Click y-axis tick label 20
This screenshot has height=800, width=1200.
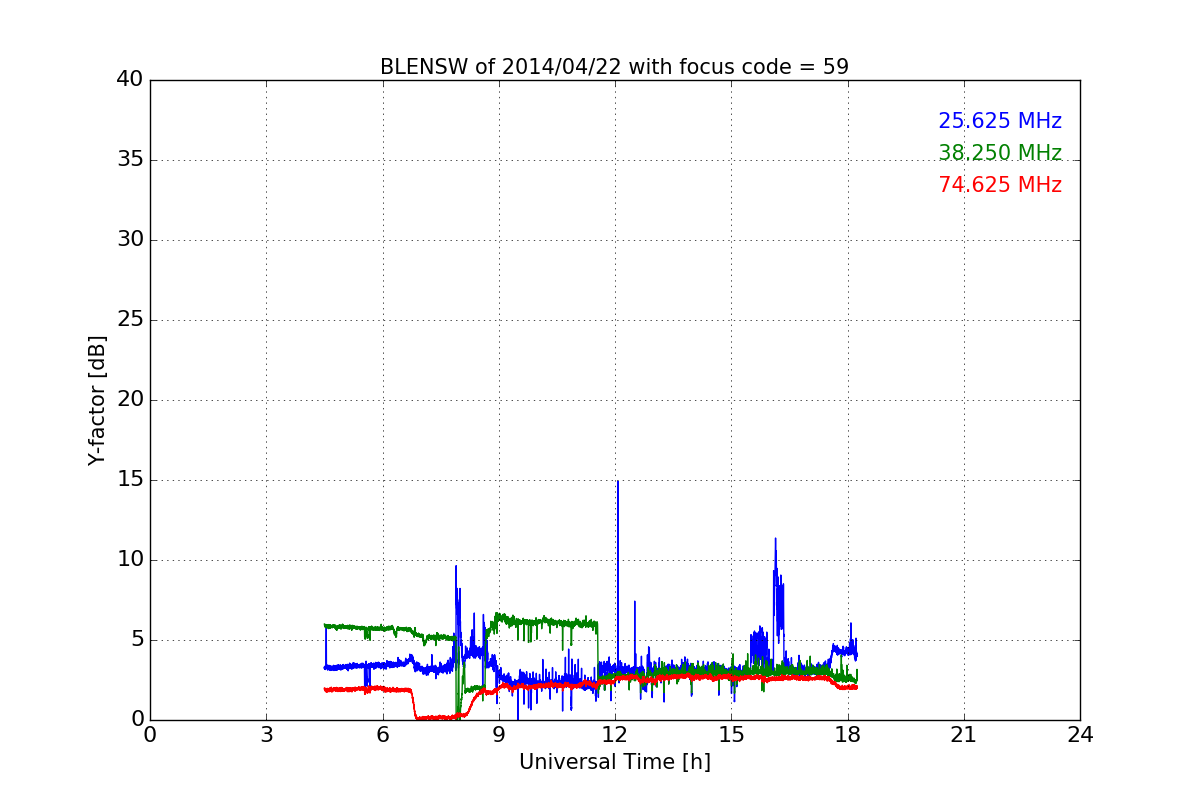tap(130, 400)
